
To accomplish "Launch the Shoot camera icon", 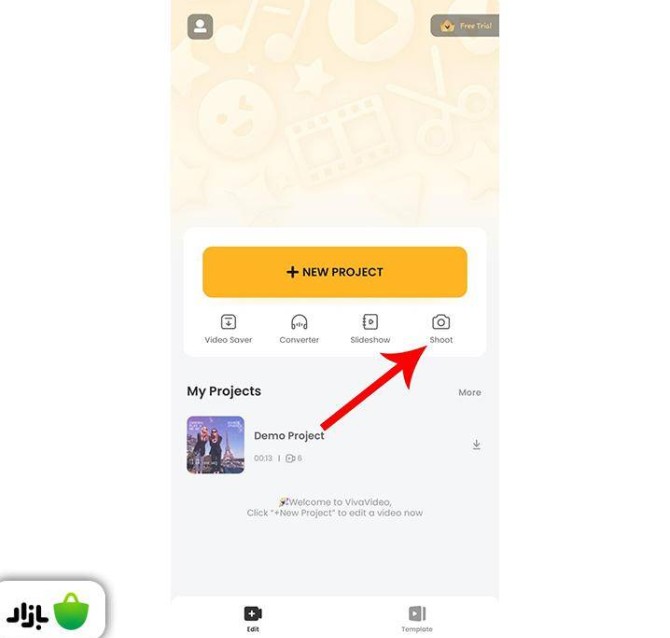I will click(x=441, y=322).
